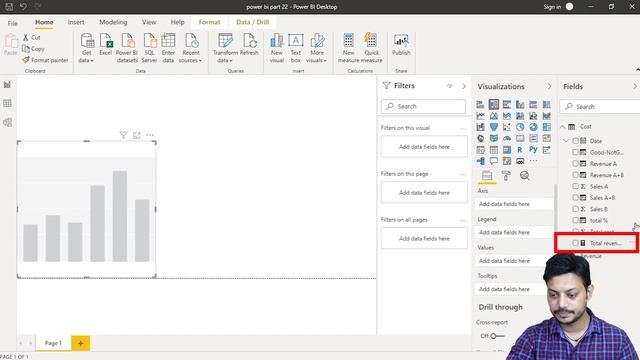Toggle the Cross-report switch
Viewport: 640px width, 360px height.
(497, 336)
